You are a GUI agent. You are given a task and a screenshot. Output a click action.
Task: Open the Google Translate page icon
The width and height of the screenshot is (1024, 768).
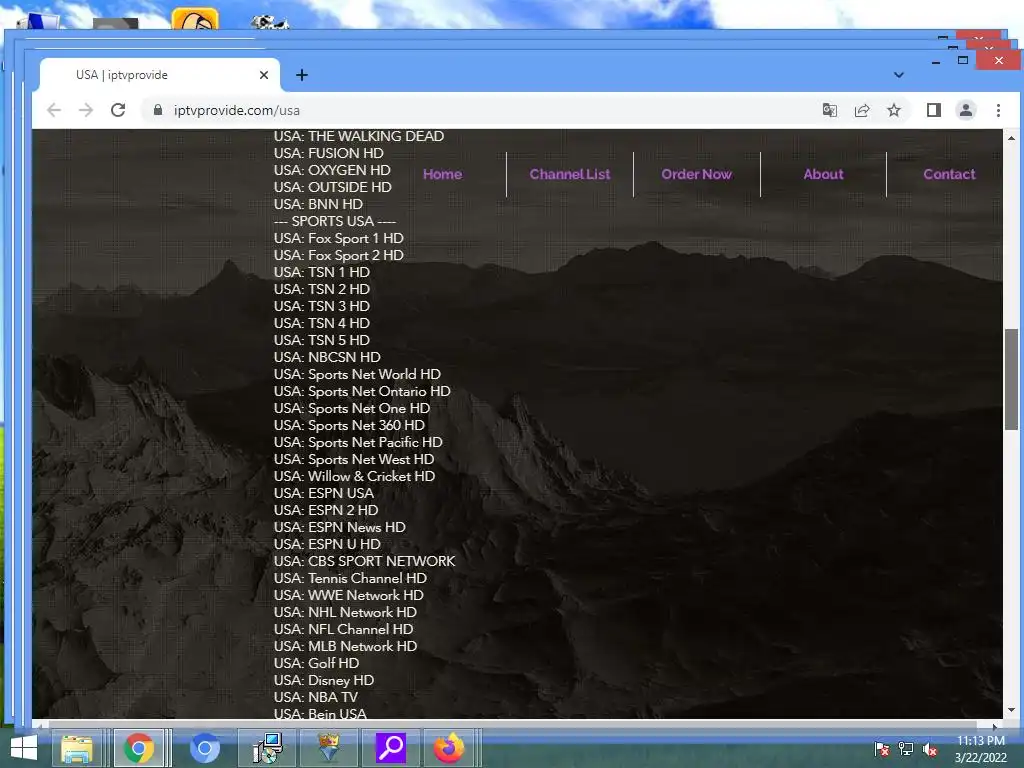pos(829,110)
